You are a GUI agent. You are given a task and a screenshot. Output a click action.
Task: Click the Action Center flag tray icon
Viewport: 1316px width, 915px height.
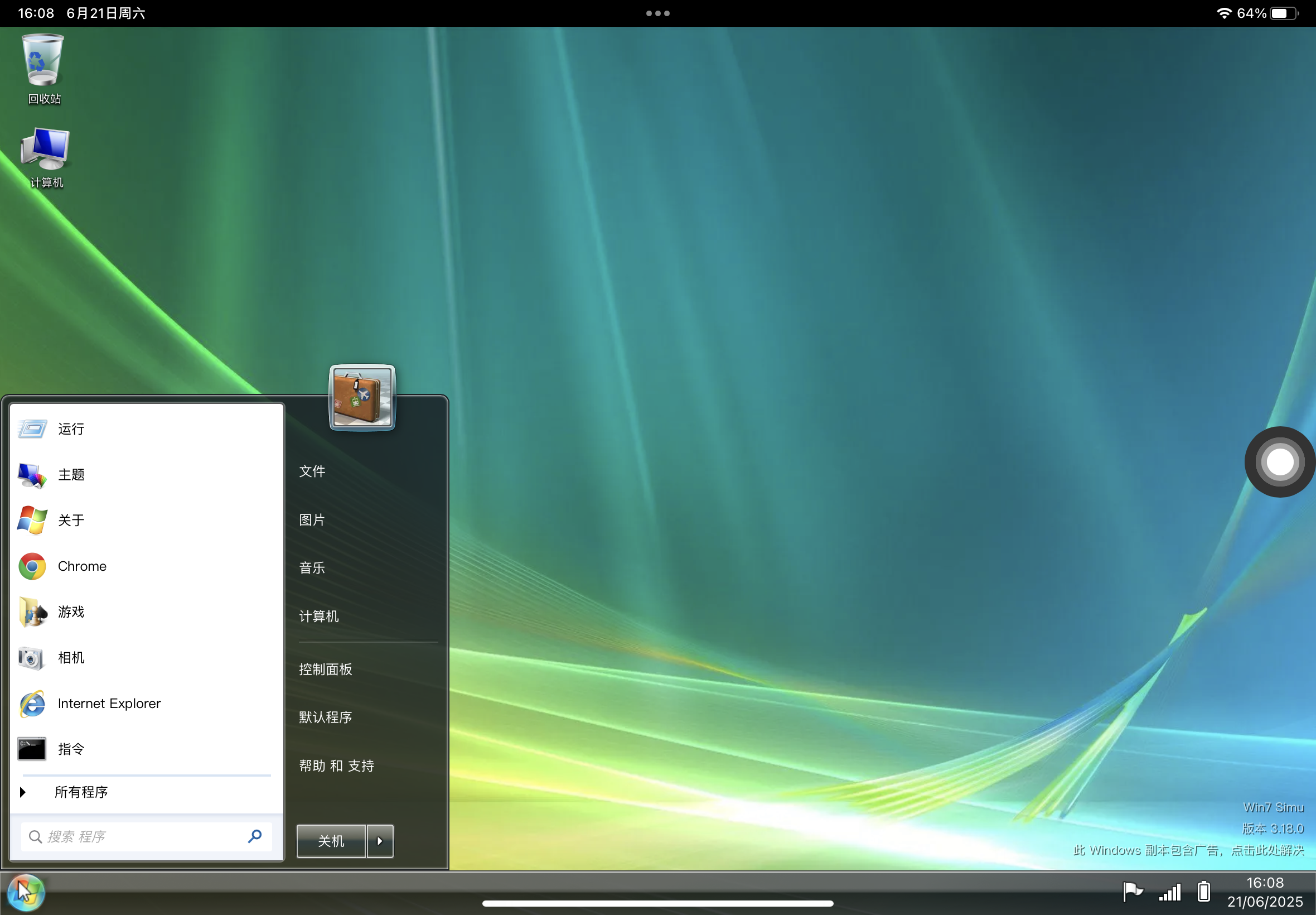click(1132, 892)
